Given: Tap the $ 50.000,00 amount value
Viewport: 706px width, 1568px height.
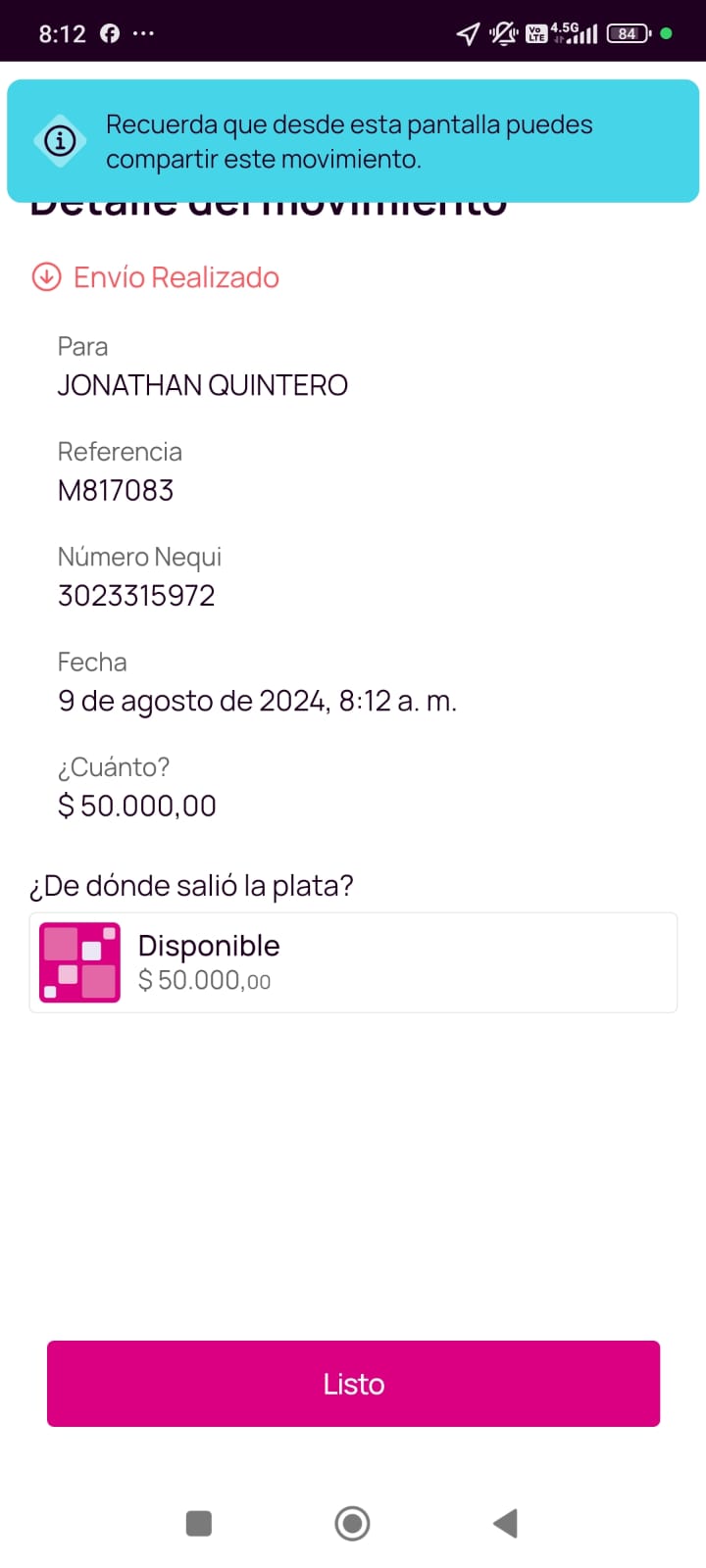Looking at the screenshot, I should [137, 806].
